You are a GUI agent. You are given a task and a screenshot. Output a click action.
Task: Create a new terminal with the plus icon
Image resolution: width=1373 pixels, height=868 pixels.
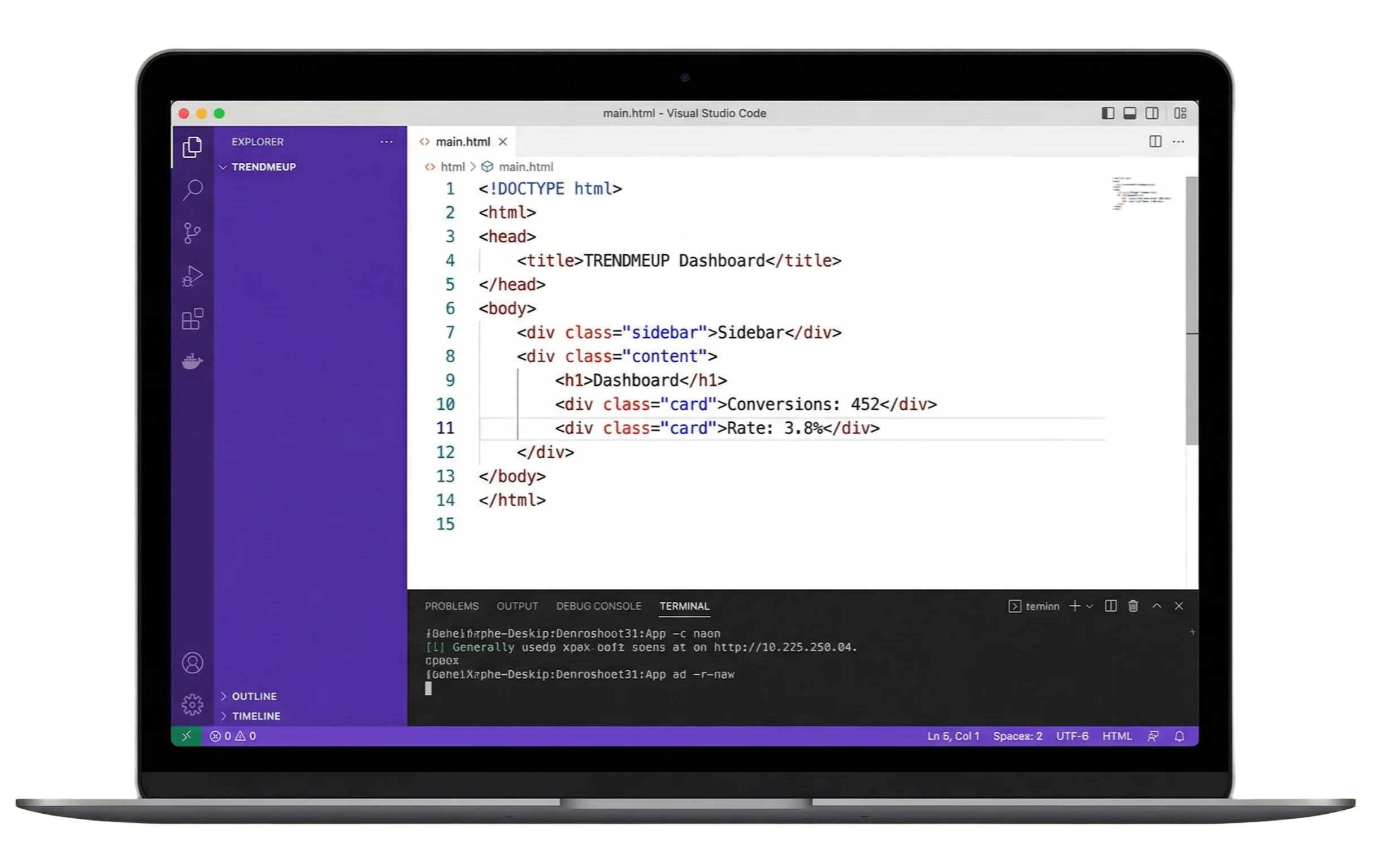tap(1075, 606)
